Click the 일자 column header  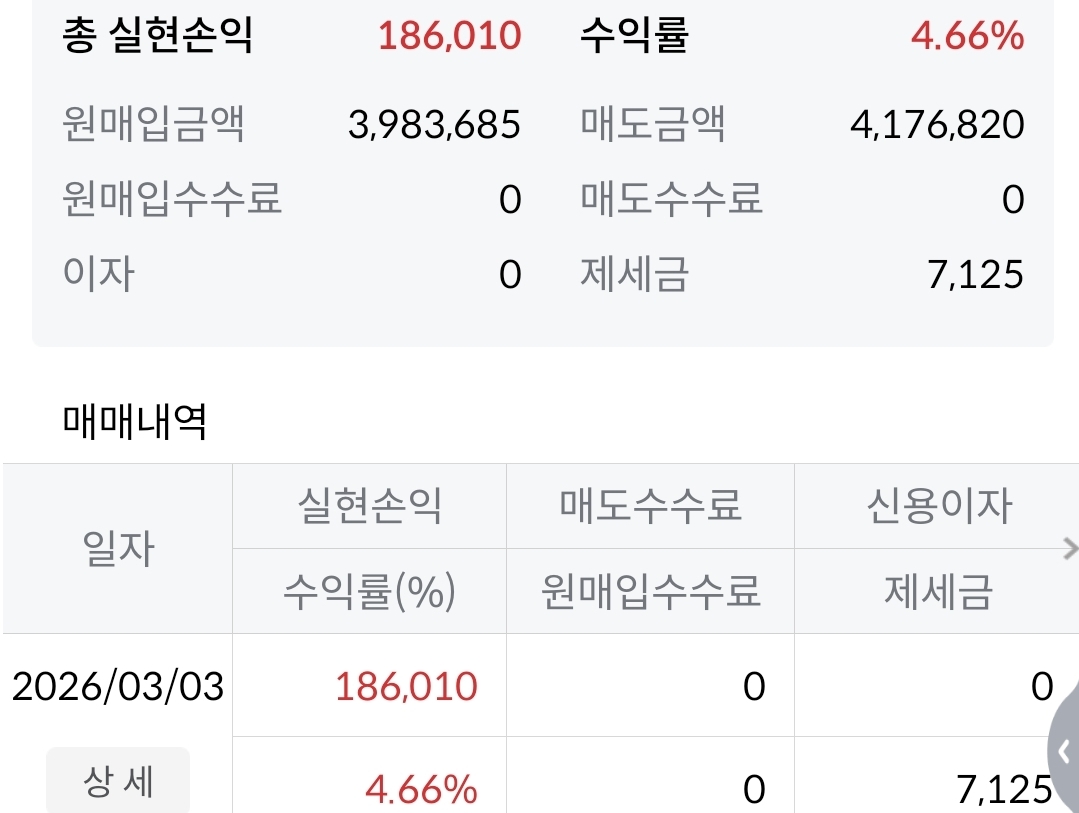point(118,549)
